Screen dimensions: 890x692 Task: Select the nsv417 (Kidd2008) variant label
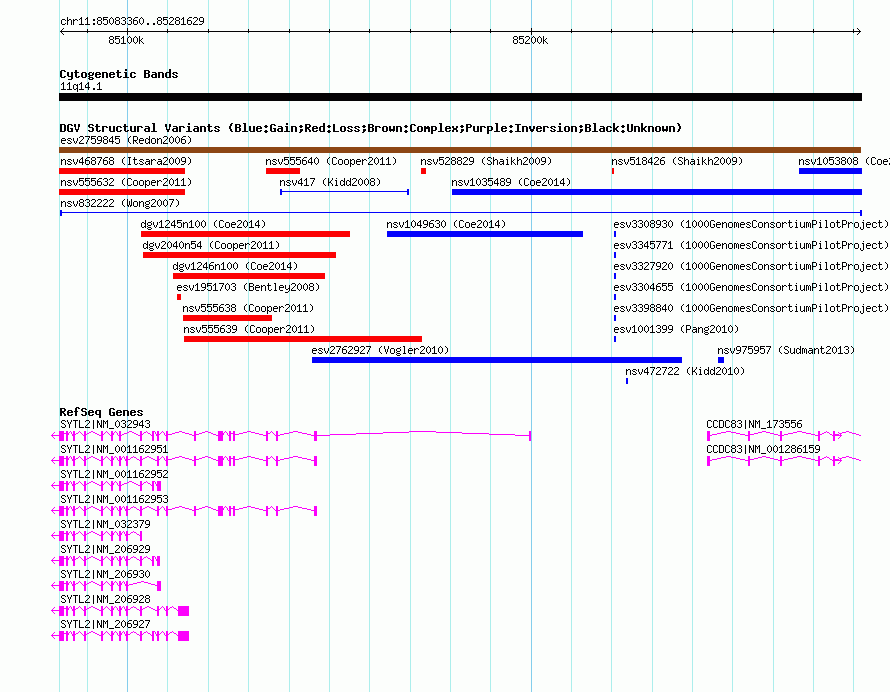pos(330,182)
